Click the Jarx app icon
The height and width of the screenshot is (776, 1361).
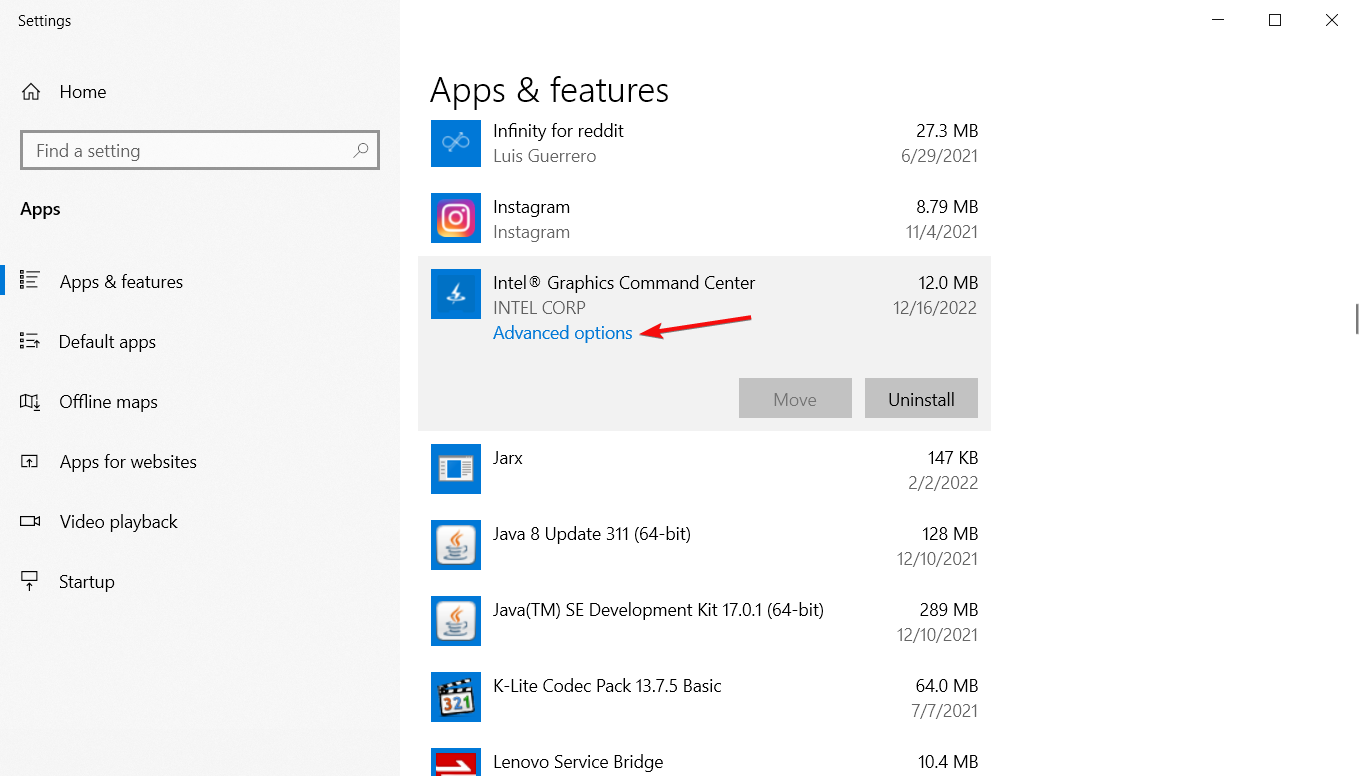(456, 469)
